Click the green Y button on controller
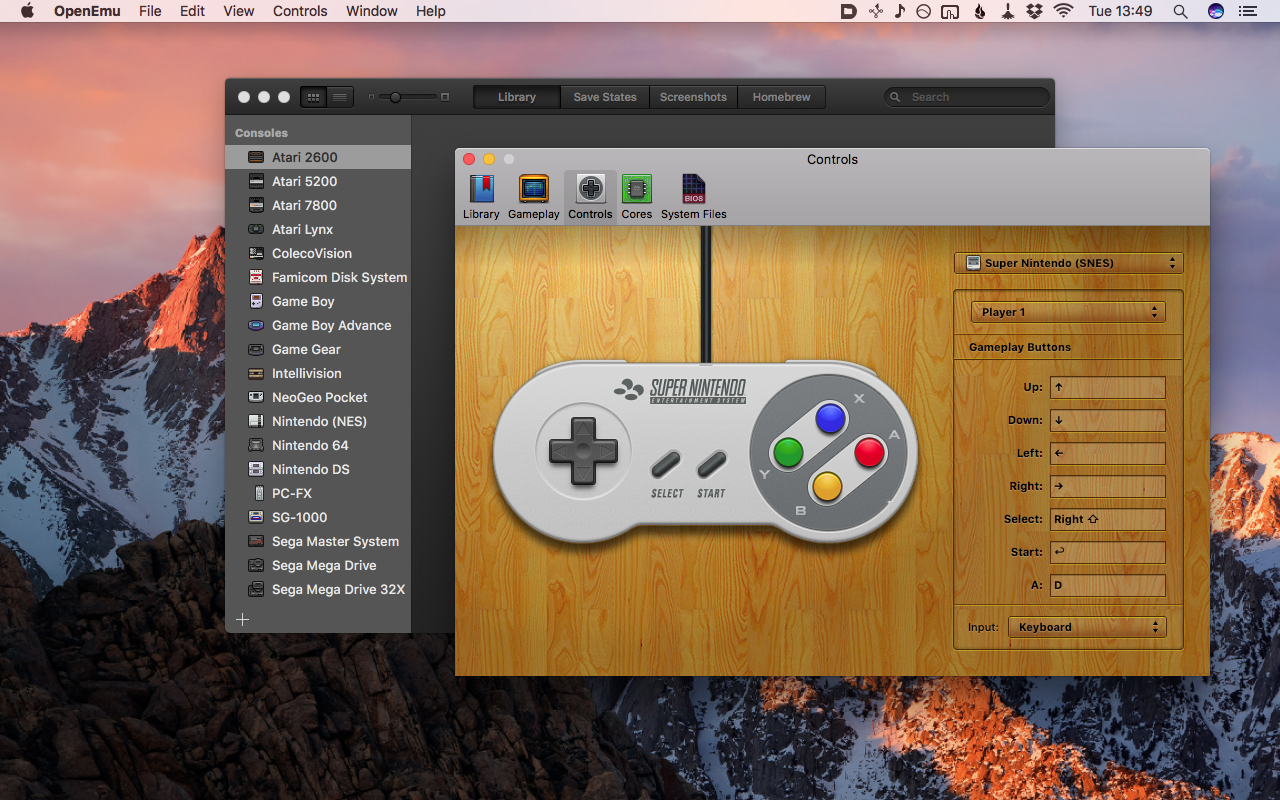The height and width of the screenshot is (800, 1280). click(x=789, y=453)
